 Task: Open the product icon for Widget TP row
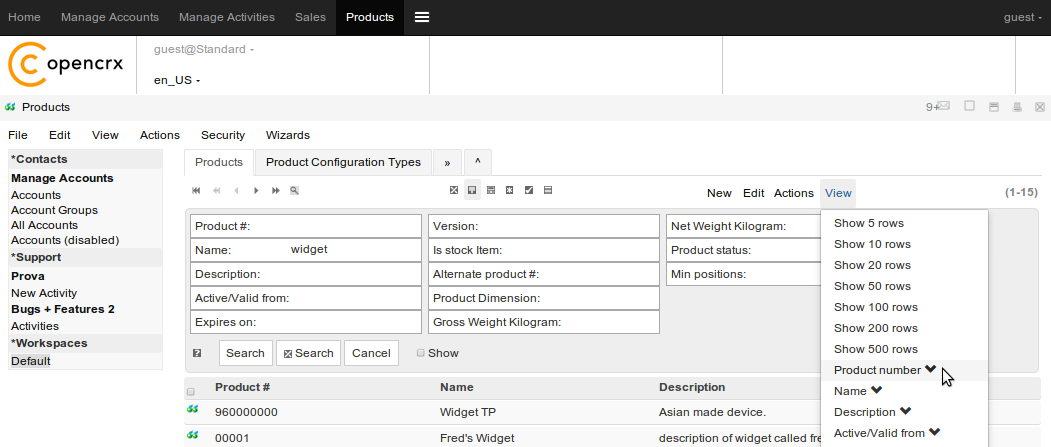(x=192, y=410)
